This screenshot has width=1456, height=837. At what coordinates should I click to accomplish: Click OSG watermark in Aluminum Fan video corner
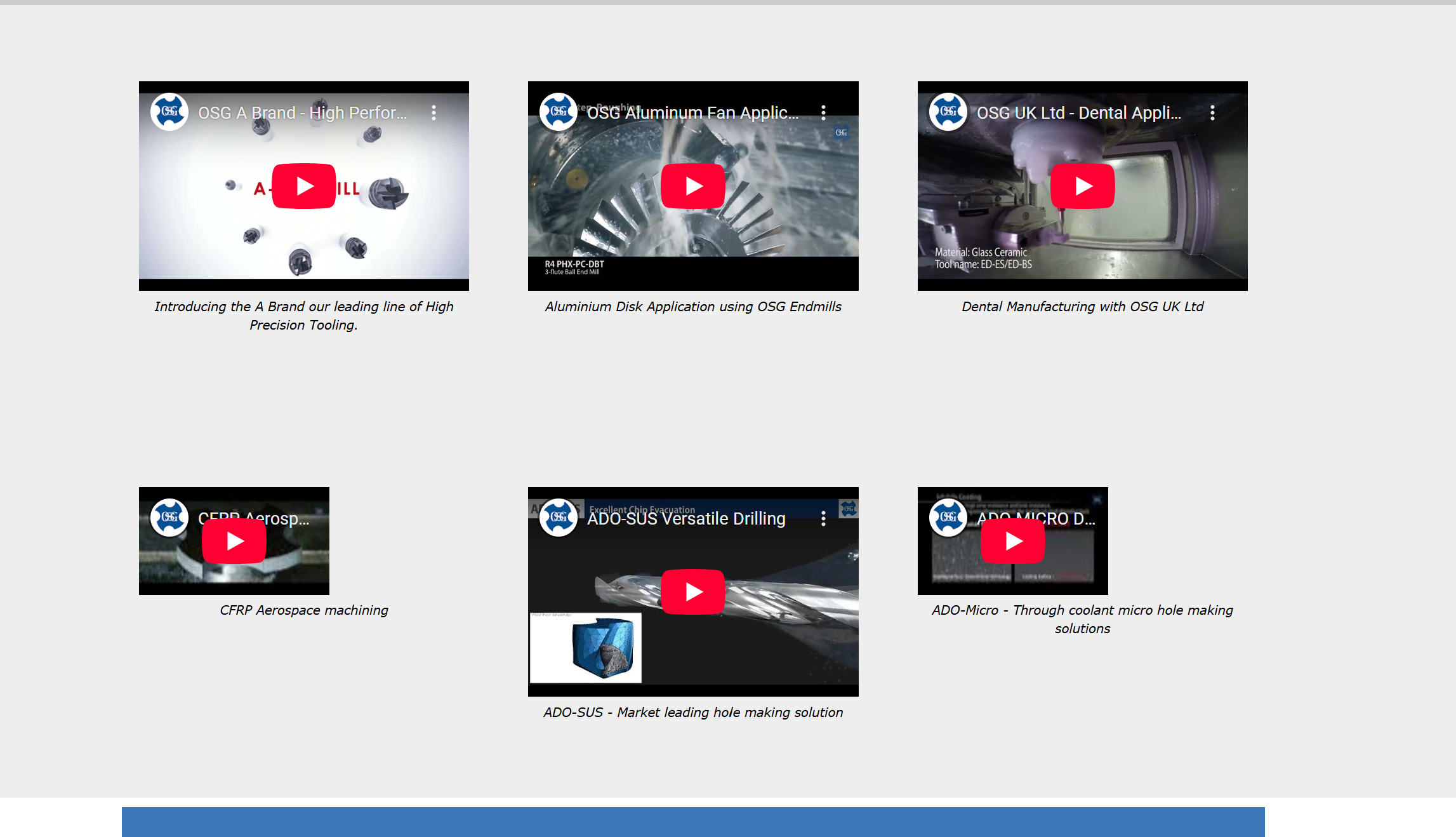[x=841, y=133]
